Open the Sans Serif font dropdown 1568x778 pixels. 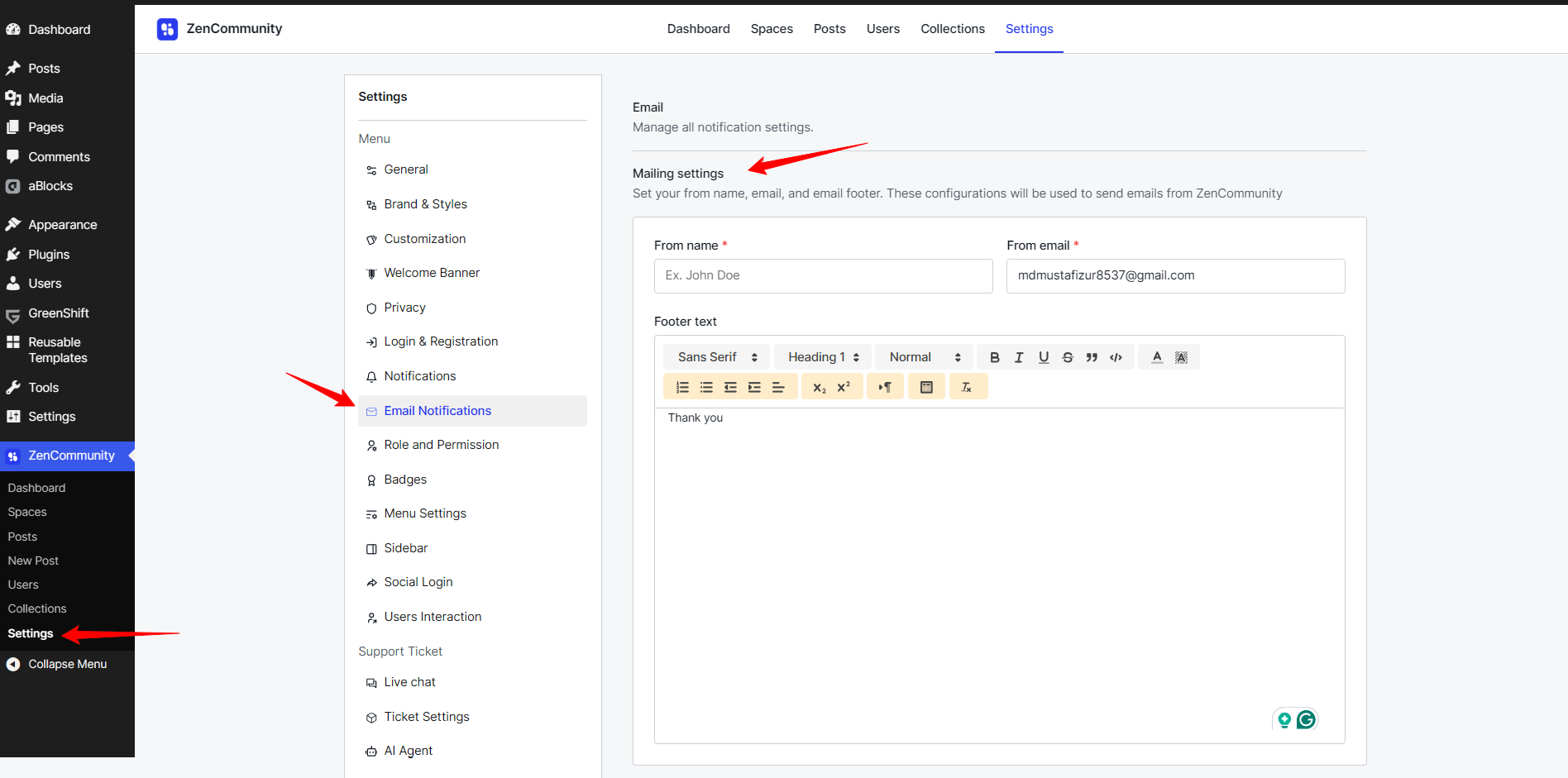pyautogui.click(x=717, y=357)
